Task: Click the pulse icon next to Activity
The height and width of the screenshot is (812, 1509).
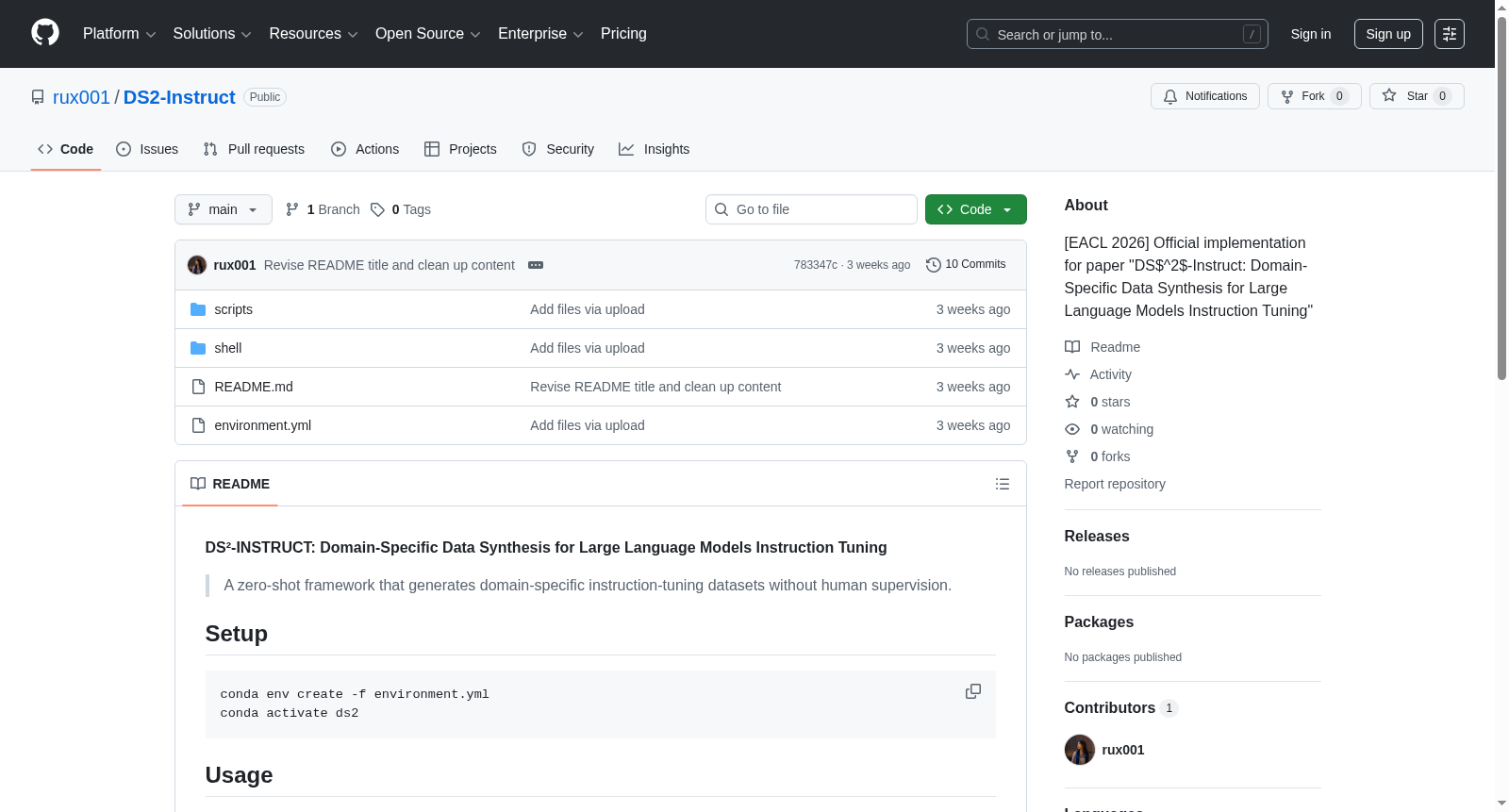Action: [x=1072, y=374]
